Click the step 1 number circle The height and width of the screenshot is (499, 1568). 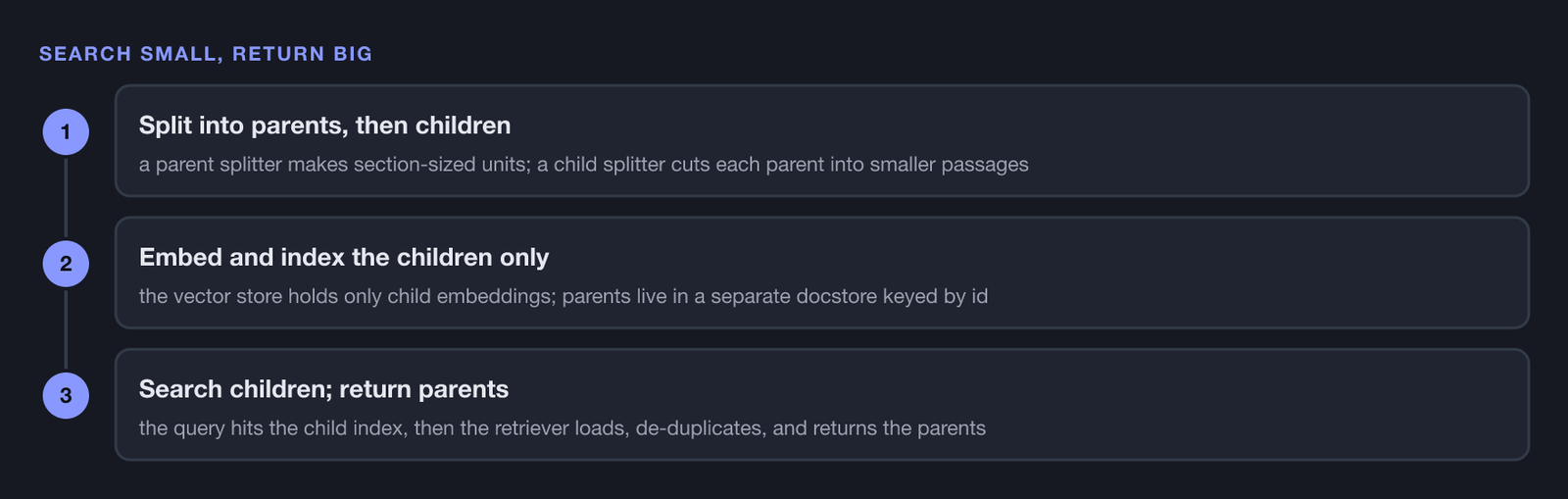[x=66, y=132]
